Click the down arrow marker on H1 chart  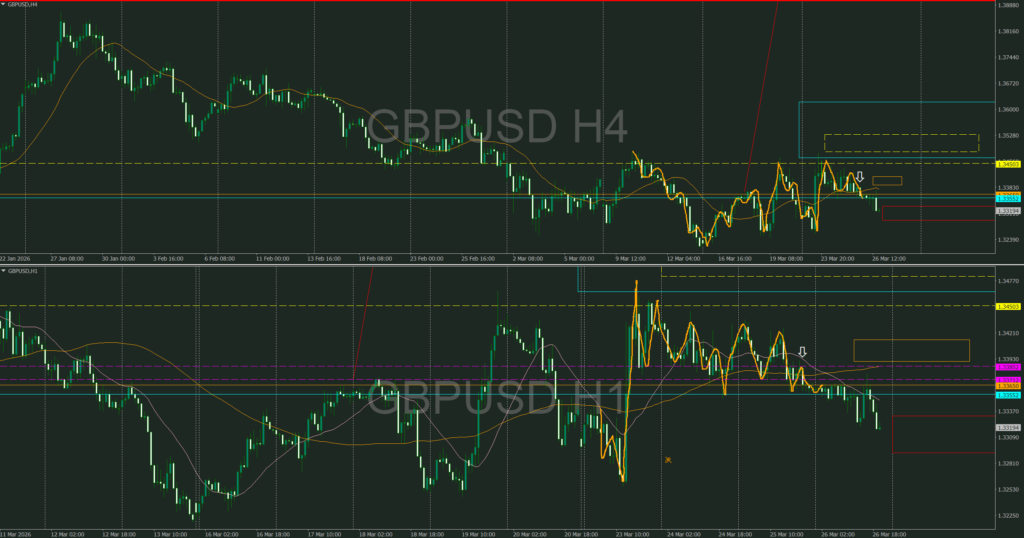click(x=802, y=353)
